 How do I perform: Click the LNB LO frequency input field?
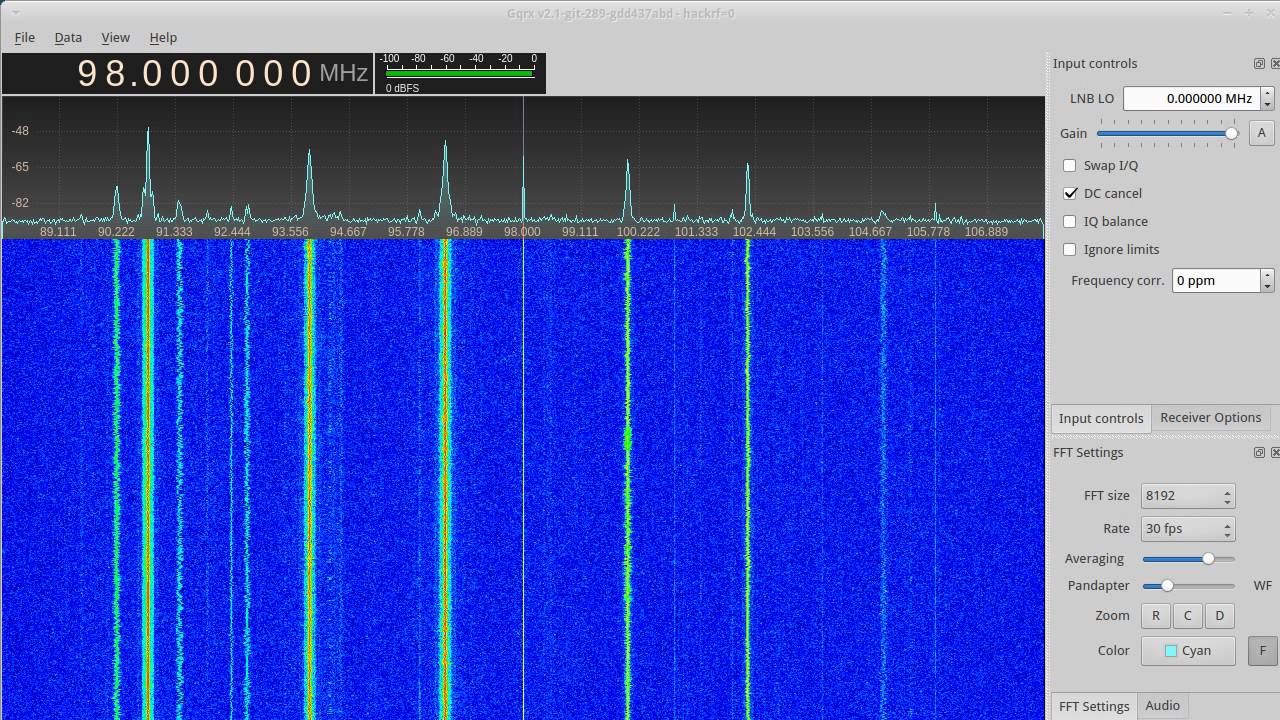pyautogui.click(x=1190, y=98)
